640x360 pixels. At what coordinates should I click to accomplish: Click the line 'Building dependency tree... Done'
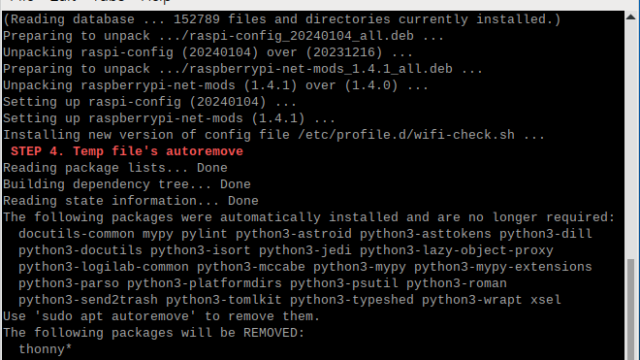[127, 184]
